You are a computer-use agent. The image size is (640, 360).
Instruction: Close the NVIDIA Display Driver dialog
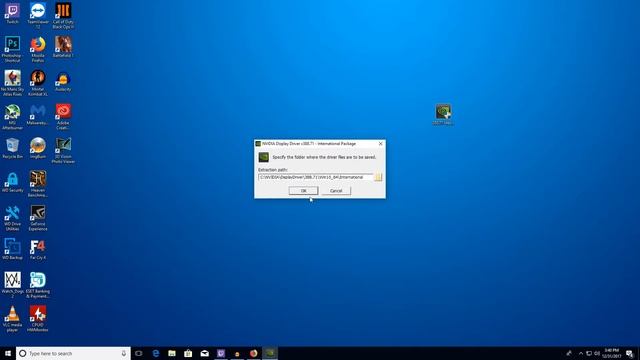point(380,144)
